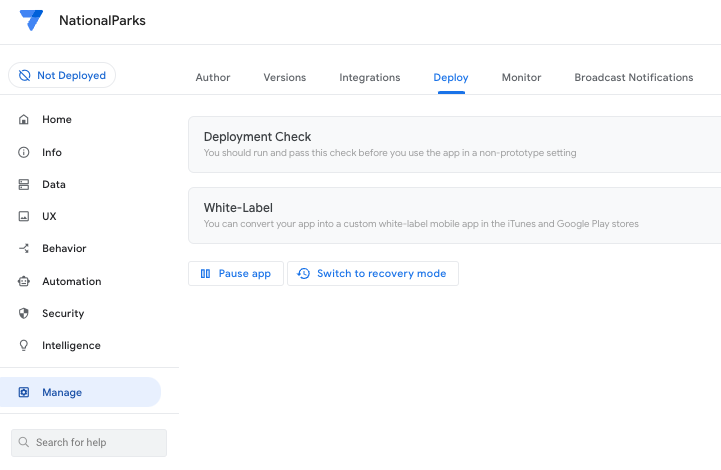Open the Info sidebar label
The width and height of the screenshot is (721, 470).
pos(52,152)
